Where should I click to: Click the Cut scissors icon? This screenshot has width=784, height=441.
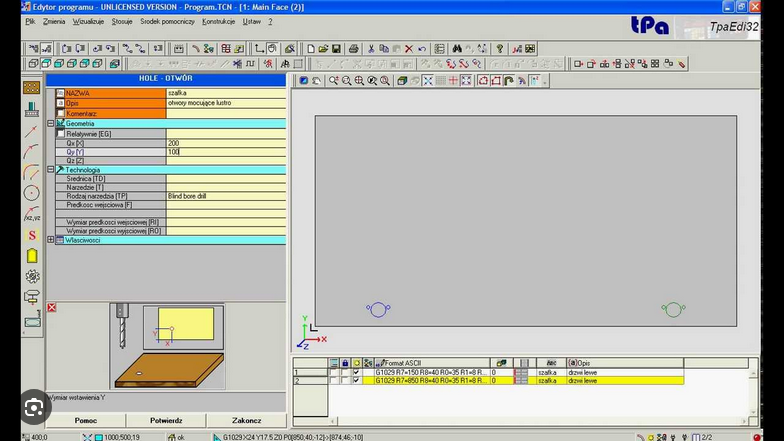(x=371, y=48)
